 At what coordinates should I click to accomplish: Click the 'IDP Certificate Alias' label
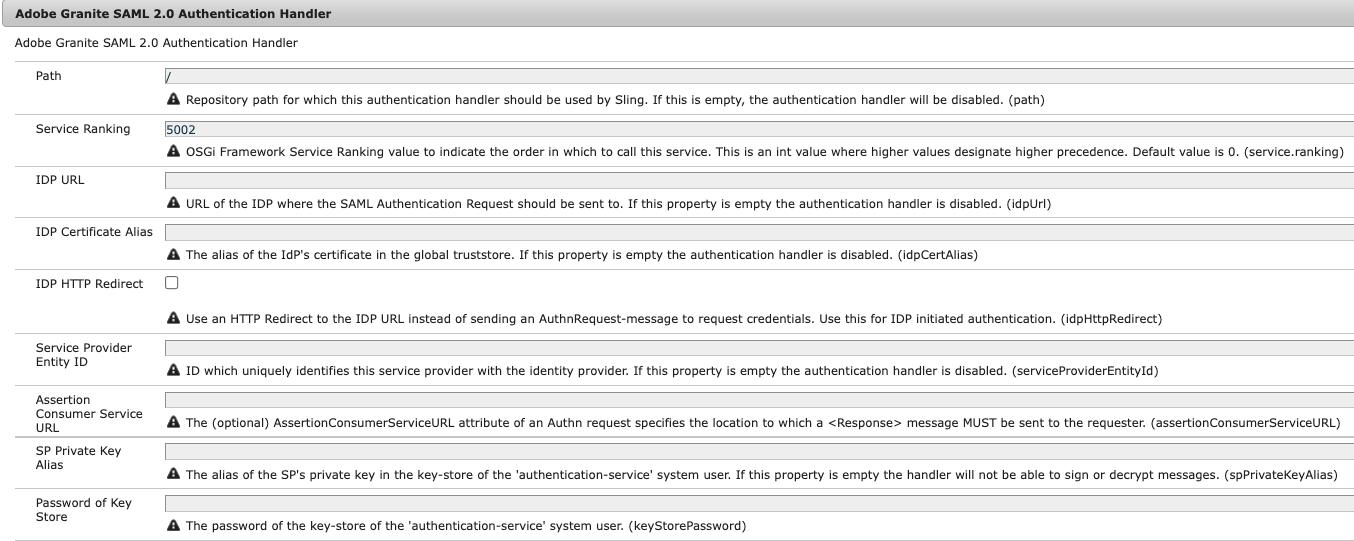click(x=94, y=232)
